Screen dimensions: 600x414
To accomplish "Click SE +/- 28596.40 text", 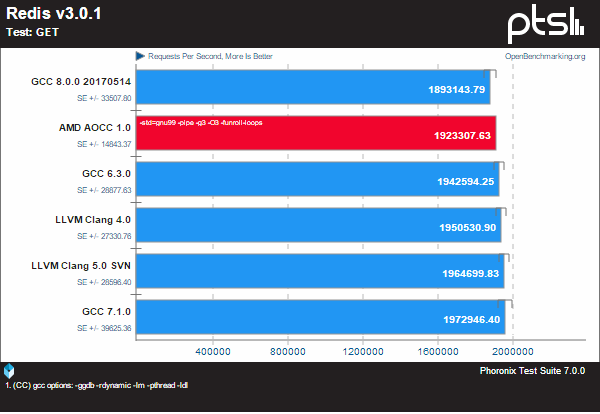I will pyautogui.click(x=104, y=282).
